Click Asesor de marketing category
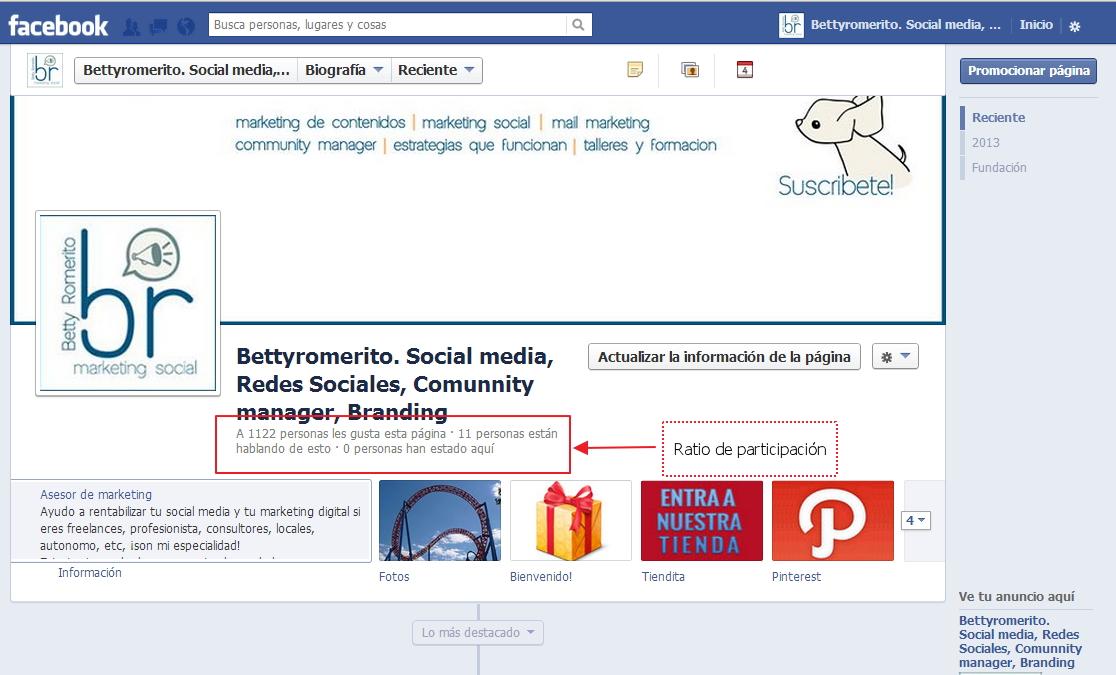This screenshot has height=675, width=1116. (96, 494)
